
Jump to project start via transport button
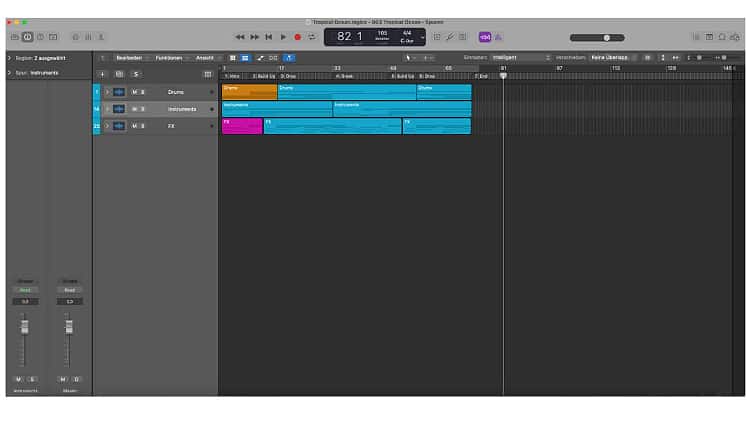click(x=268, y=37)
